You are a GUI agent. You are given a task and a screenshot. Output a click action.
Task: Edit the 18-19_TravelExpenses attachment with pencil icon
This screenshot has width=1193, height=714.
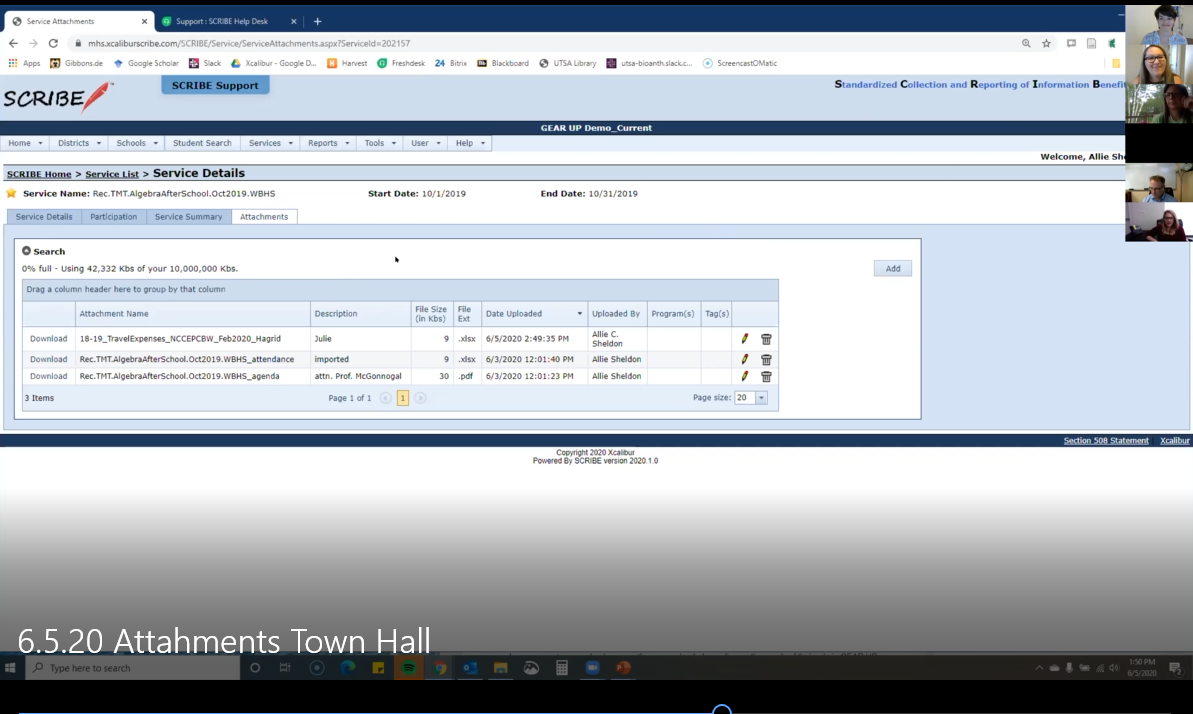click(745, 339)
